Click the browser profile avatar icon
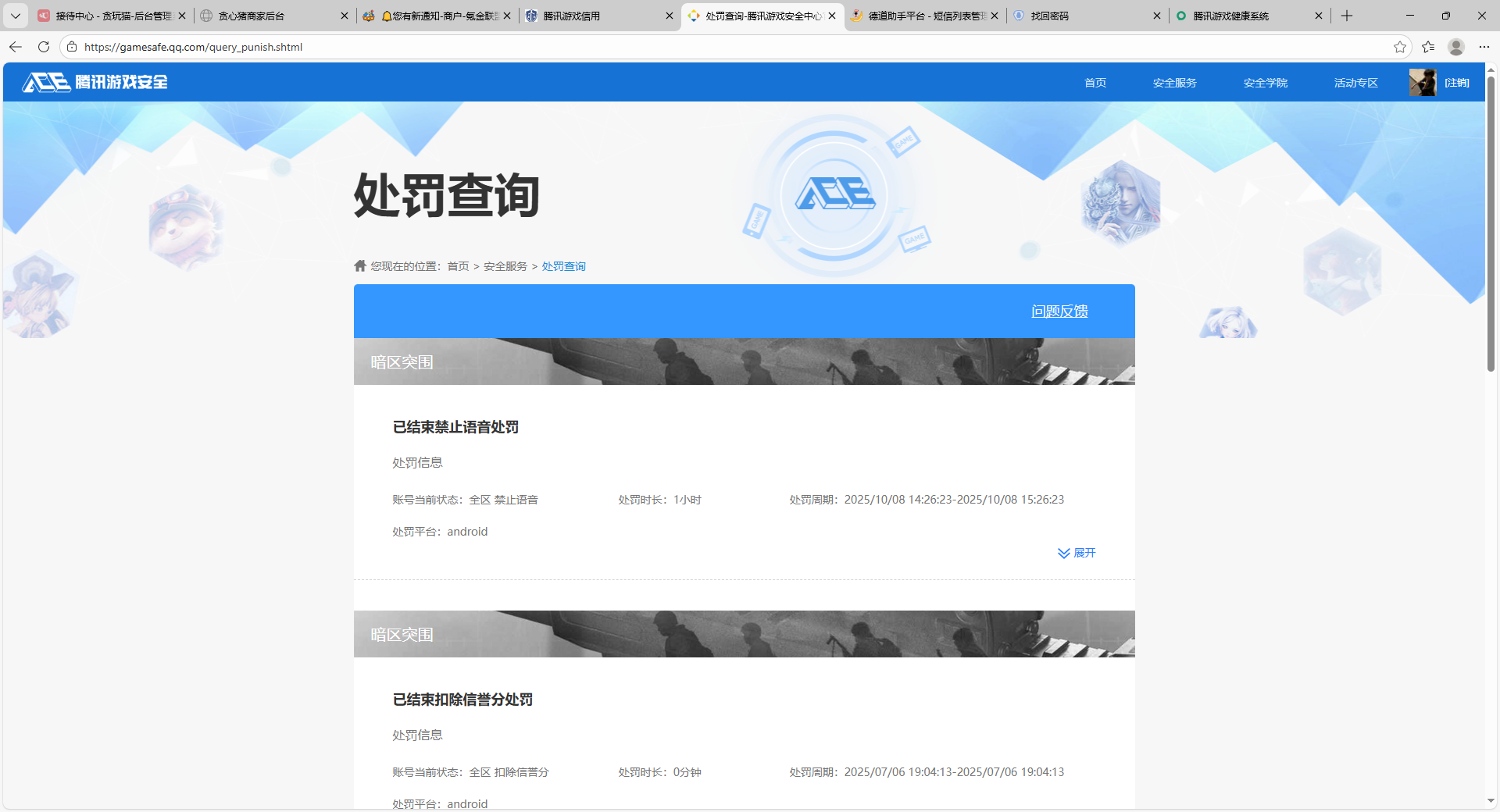1500x812 pixels. click(x=1456, y=47)
